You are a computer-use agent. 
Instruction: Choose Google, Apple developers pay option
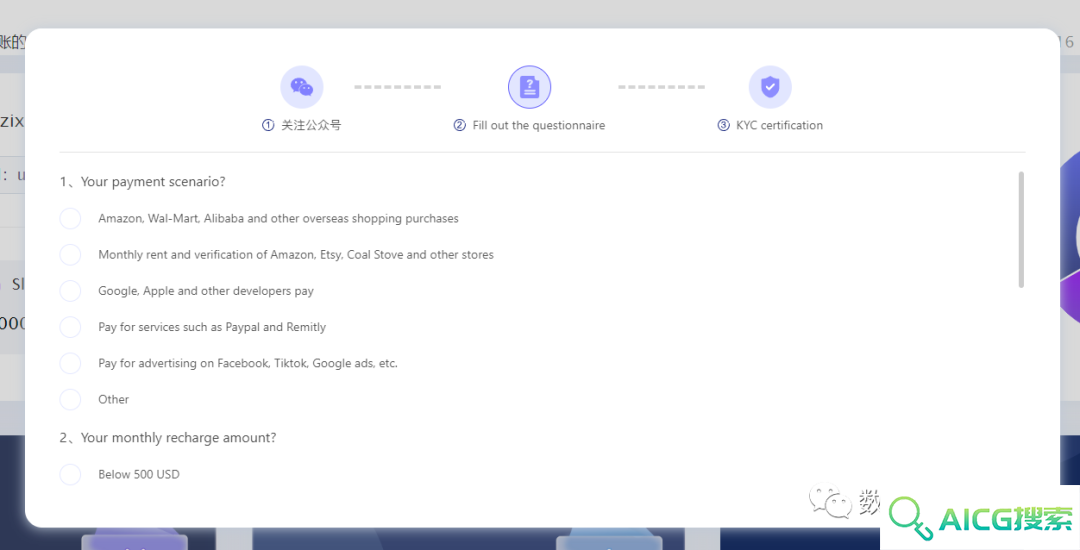tap(70, 290)
